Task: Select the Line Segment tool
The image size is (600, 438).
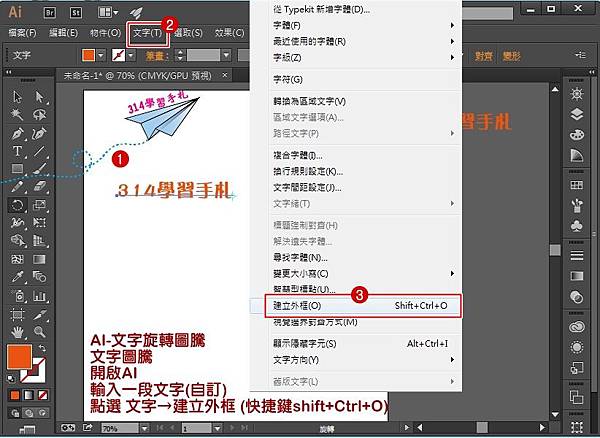Action: 39,151
